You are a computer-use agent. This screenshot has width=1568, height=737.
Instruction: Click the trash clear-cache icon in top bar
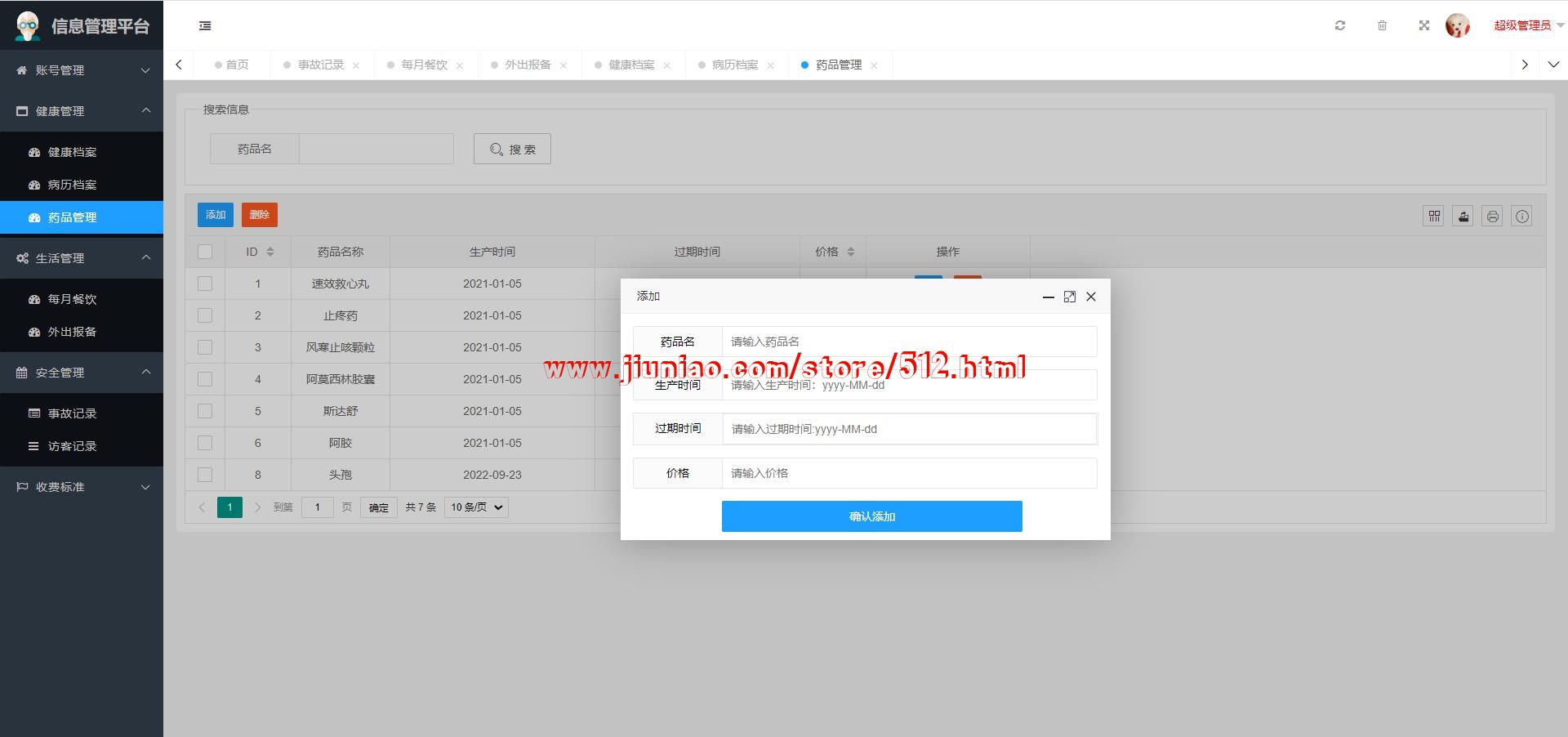(1382, 25)
